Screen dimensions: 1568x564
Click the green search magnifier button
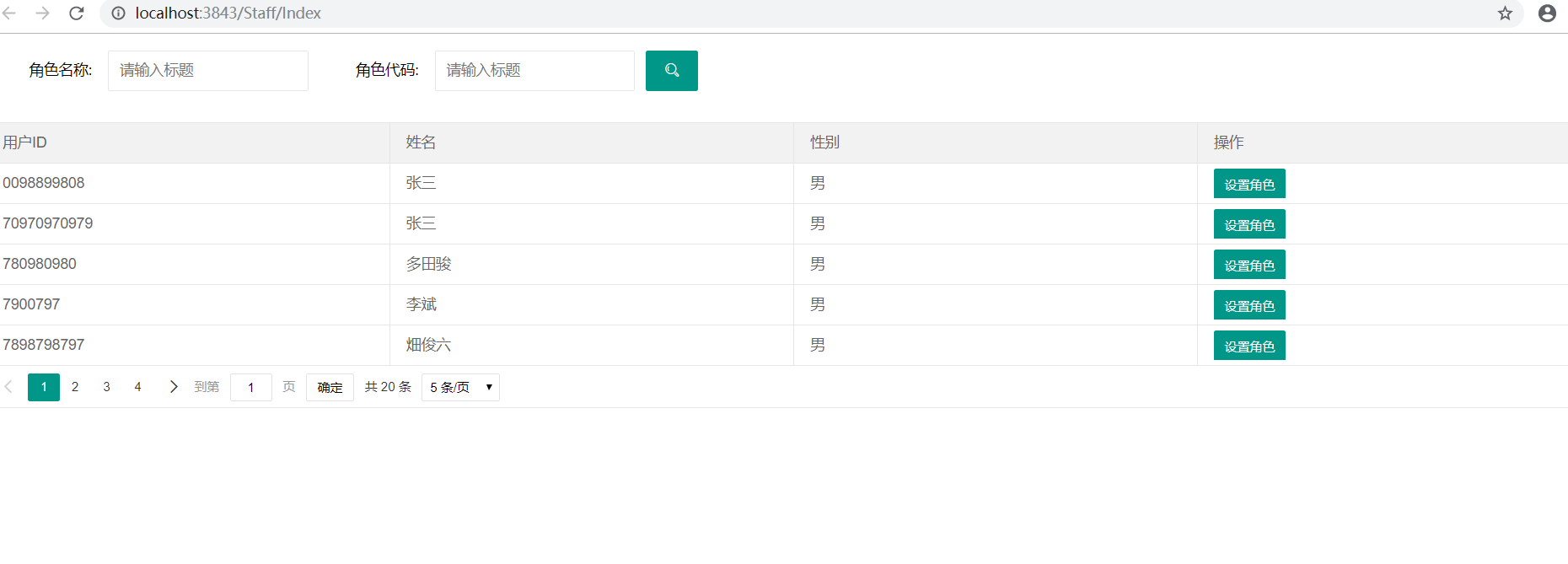point(671,71)
